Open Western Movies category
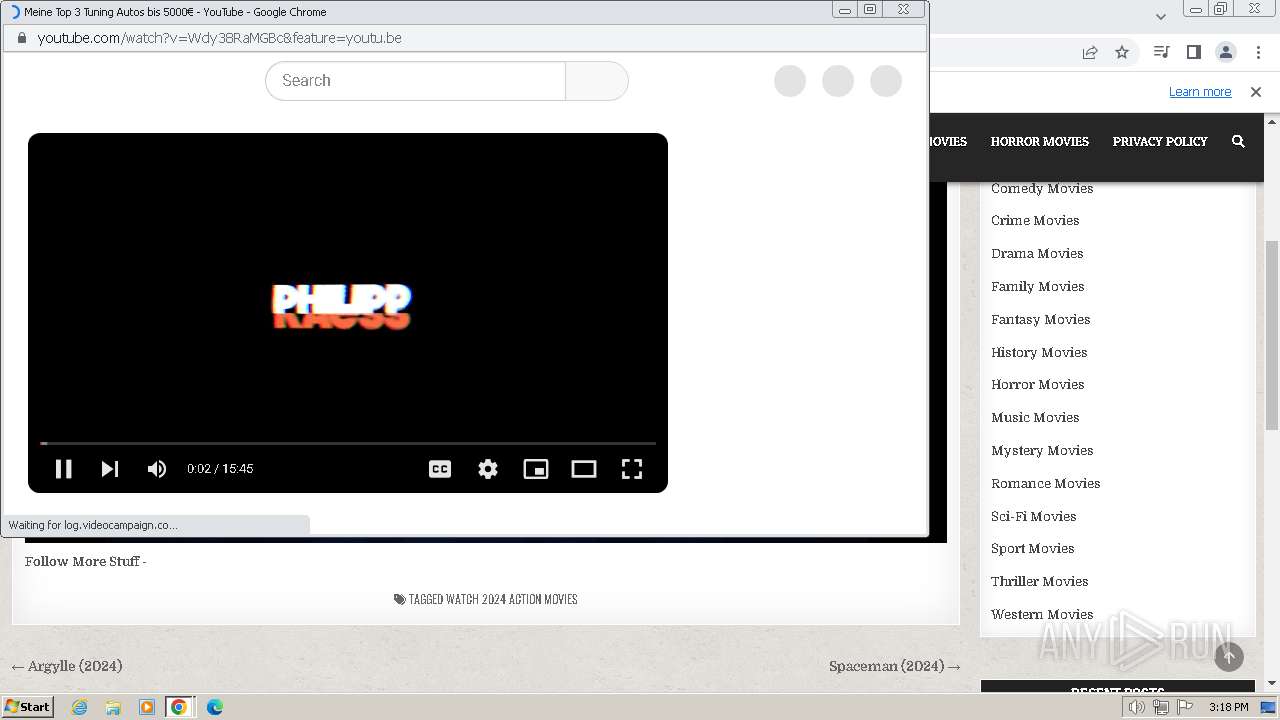 click(x=1042, y=614)
